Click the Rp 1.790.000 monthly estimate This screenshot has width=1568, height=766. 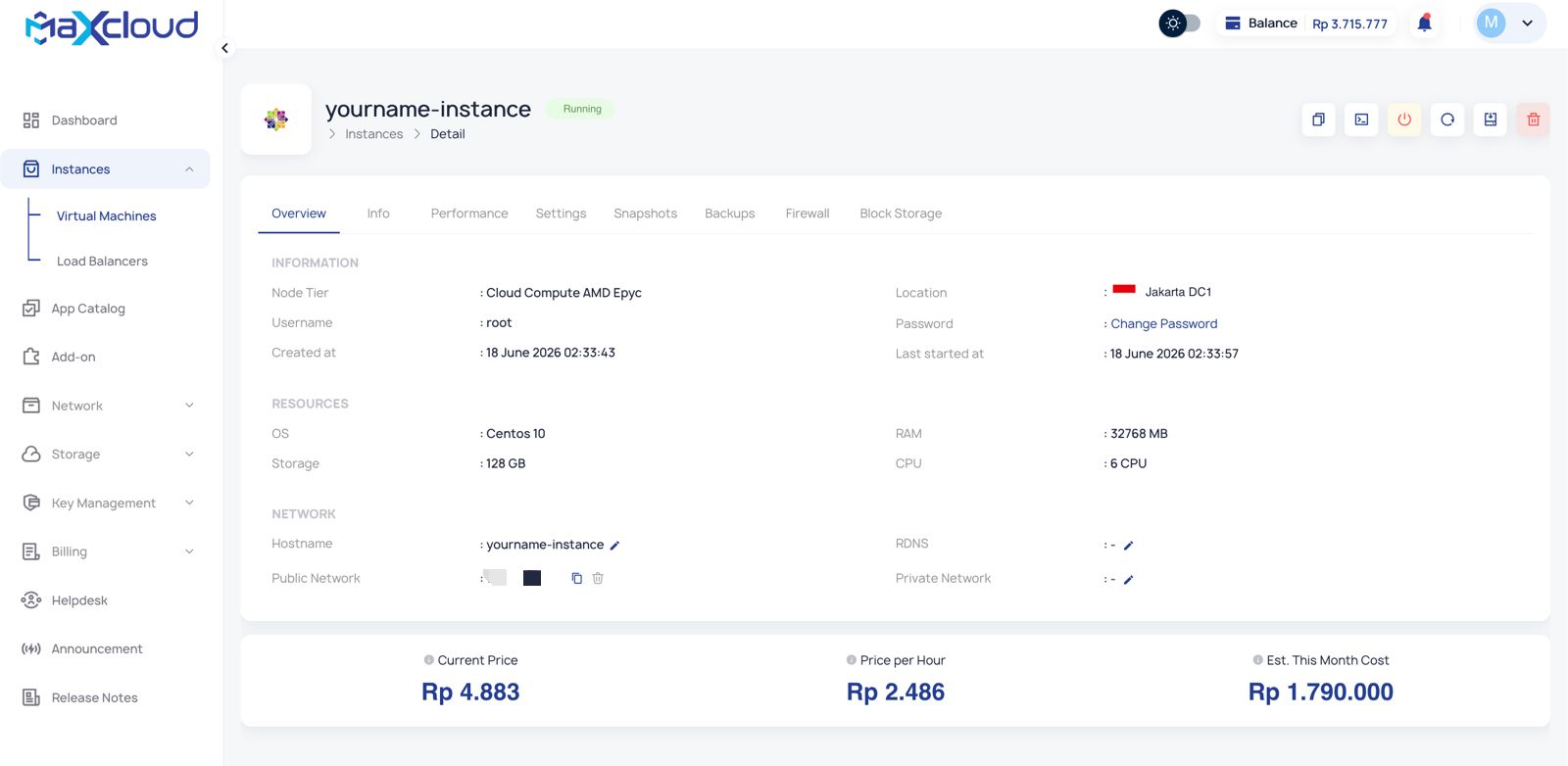[1321, 693]
